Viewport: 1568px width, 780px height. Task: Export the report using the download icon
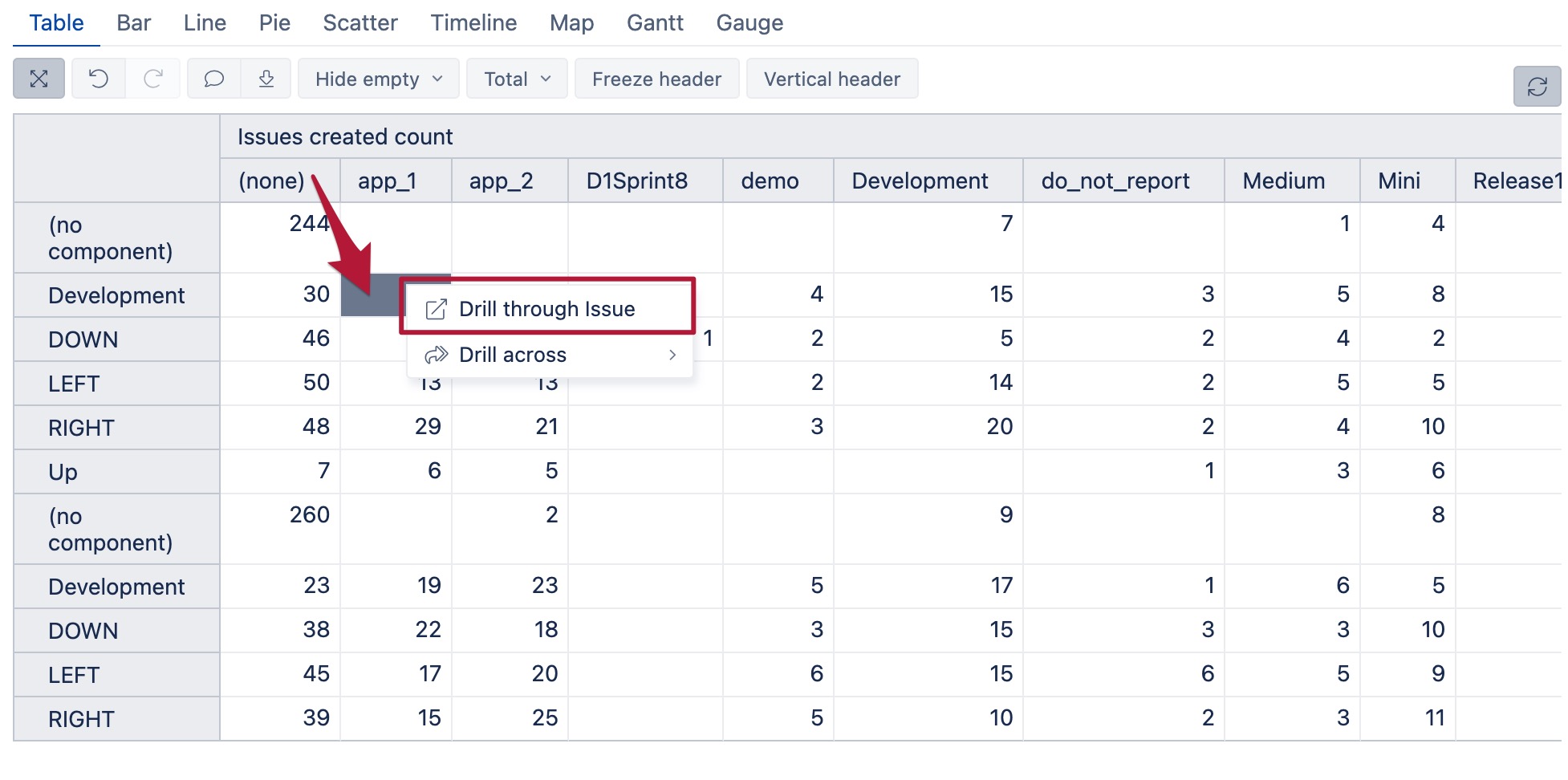tap(266, 79)
